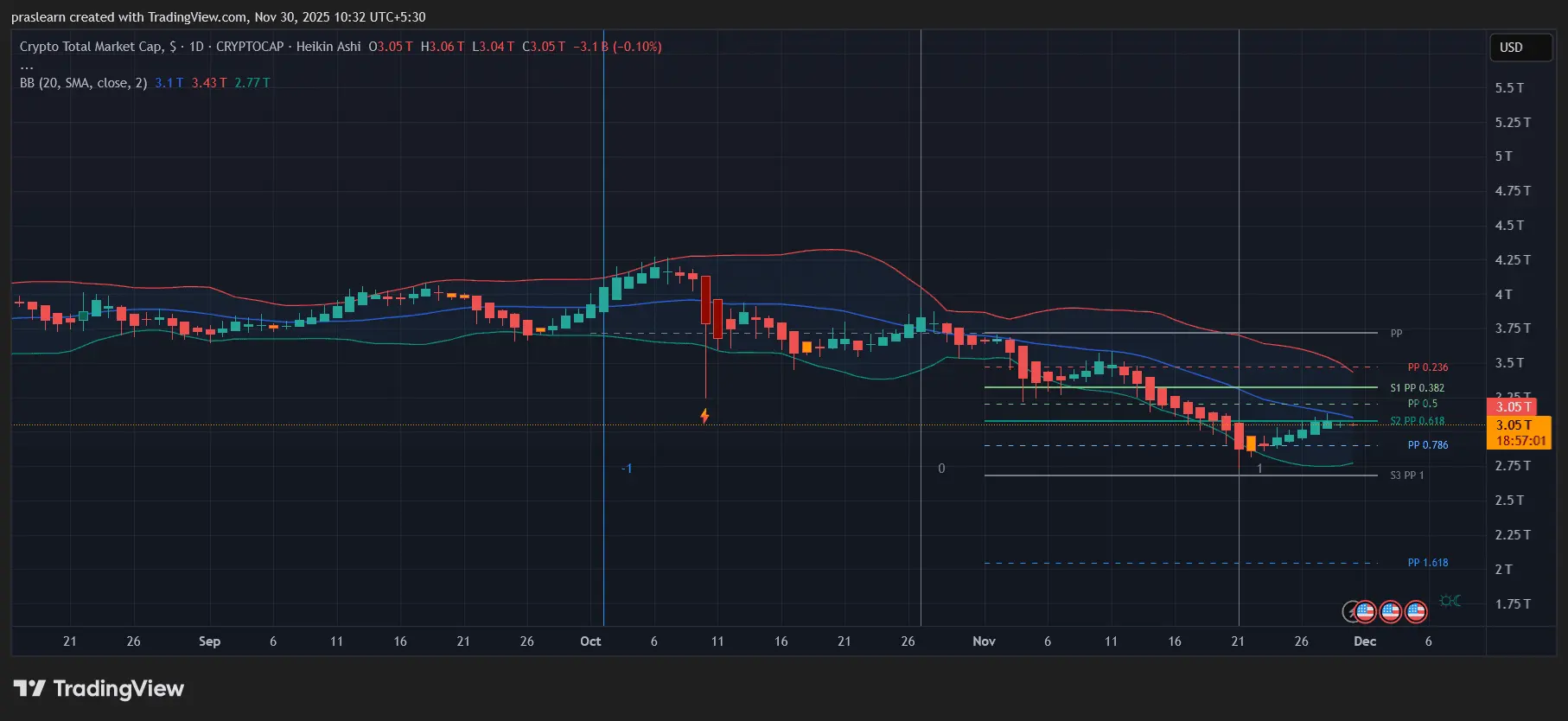Click the orange 3.05 T countdown price label
Image resolution: width=1568 pixels, height=721 pixels.
(1519, 432)
